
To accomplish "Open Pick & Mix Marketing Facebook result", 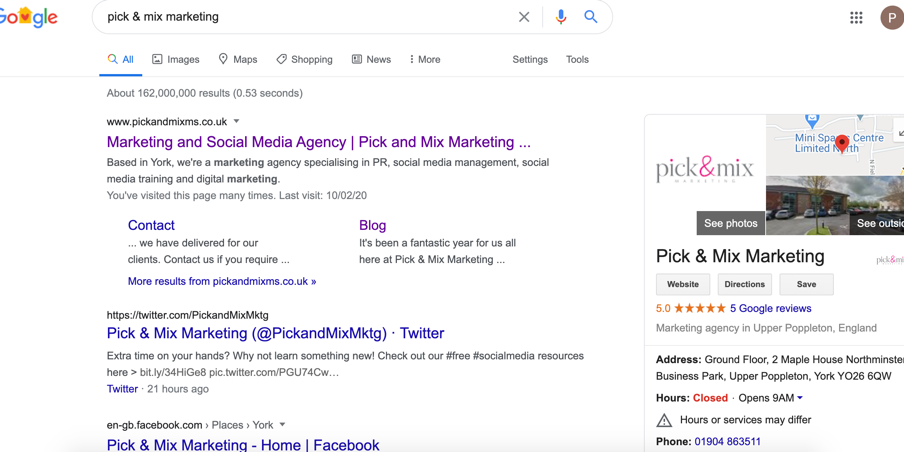I will (243, 445).
